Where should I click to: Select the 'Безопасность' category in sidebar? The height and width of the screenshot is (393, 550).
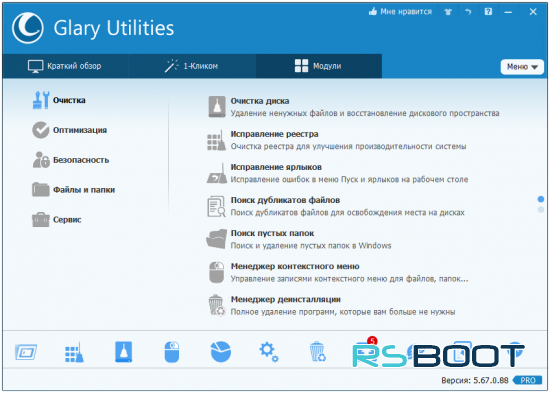pos(71,160)
